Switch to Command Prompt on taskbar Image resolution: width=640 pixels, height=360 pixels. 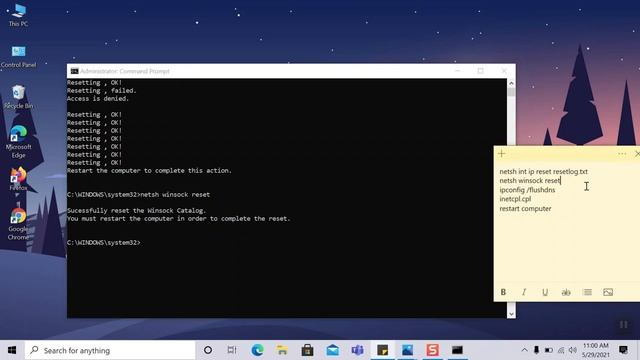point(457,350)
